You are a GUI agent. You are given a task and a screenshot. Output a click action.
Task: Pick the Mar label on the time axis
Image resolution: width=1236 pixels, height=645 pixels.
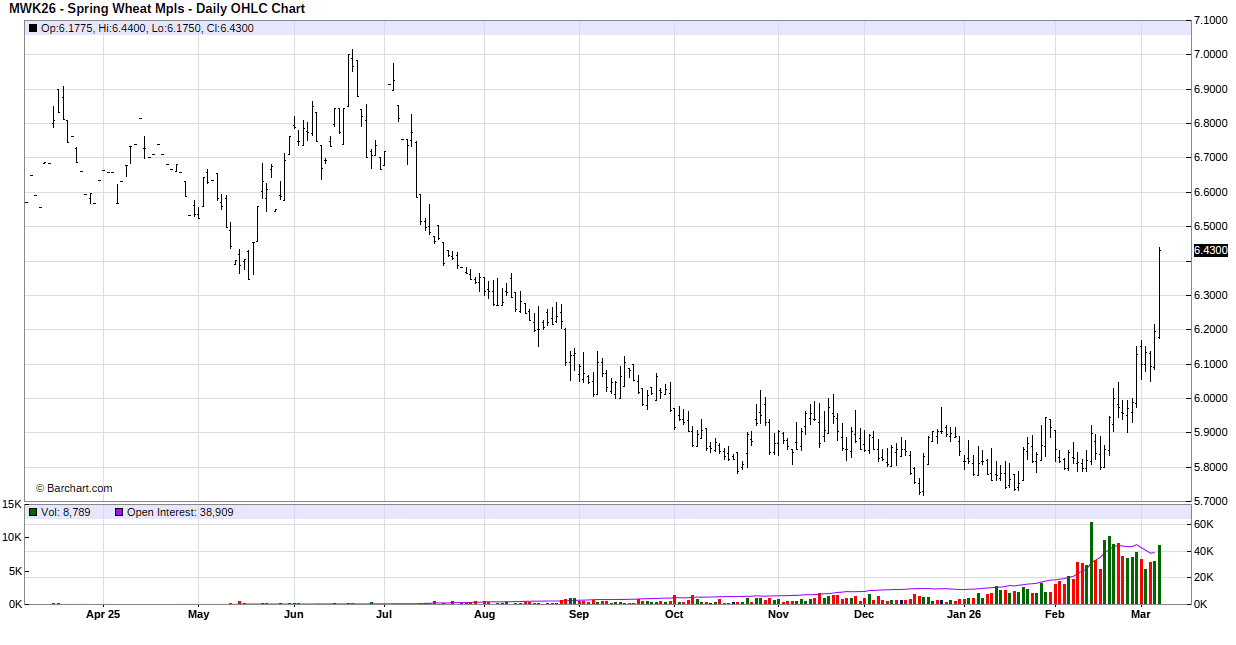[x=1140, y=615]
